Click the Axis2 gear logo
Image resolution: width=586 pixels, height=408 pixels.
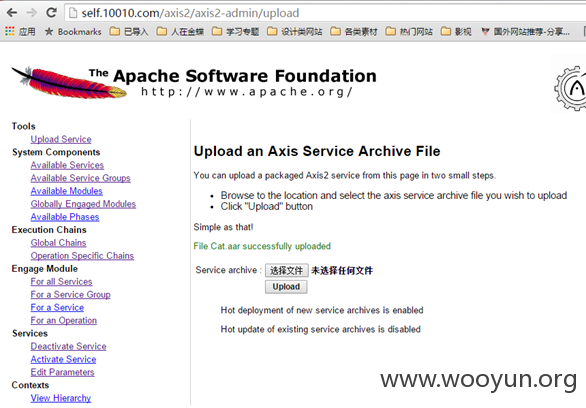(x=570, y=88)
